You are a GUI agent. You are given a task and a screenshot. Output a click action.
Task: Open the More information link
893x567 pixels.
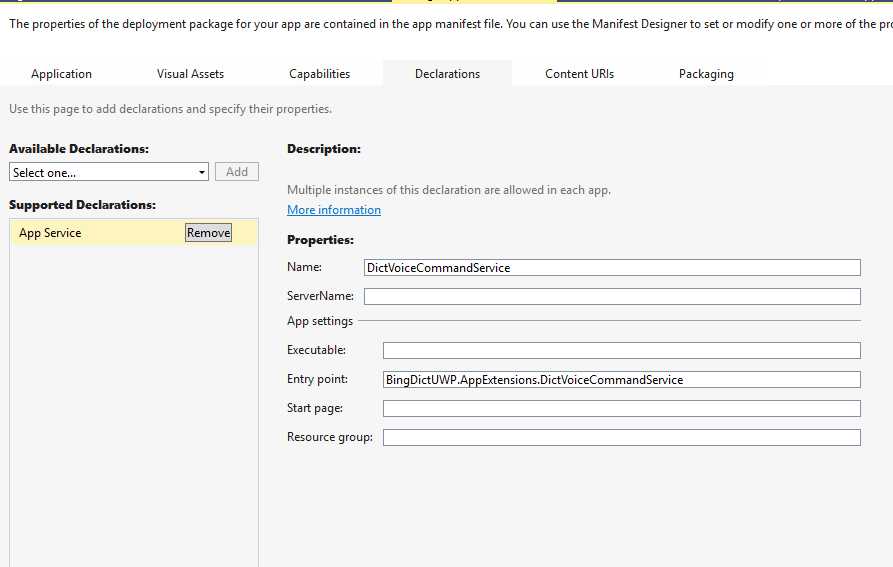click(x=334, y=210)
